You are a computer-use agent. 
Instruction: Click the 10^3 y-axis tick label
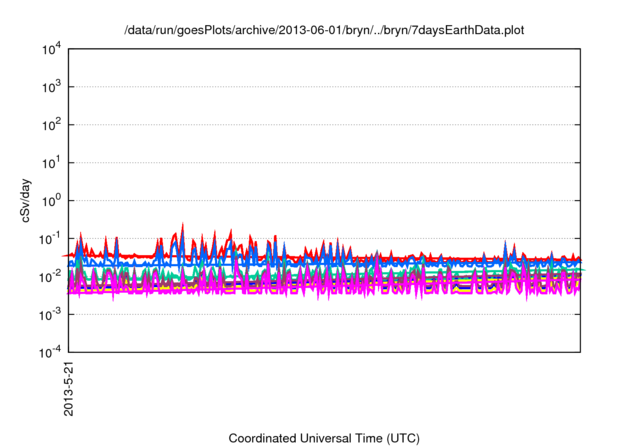[51, 86]
